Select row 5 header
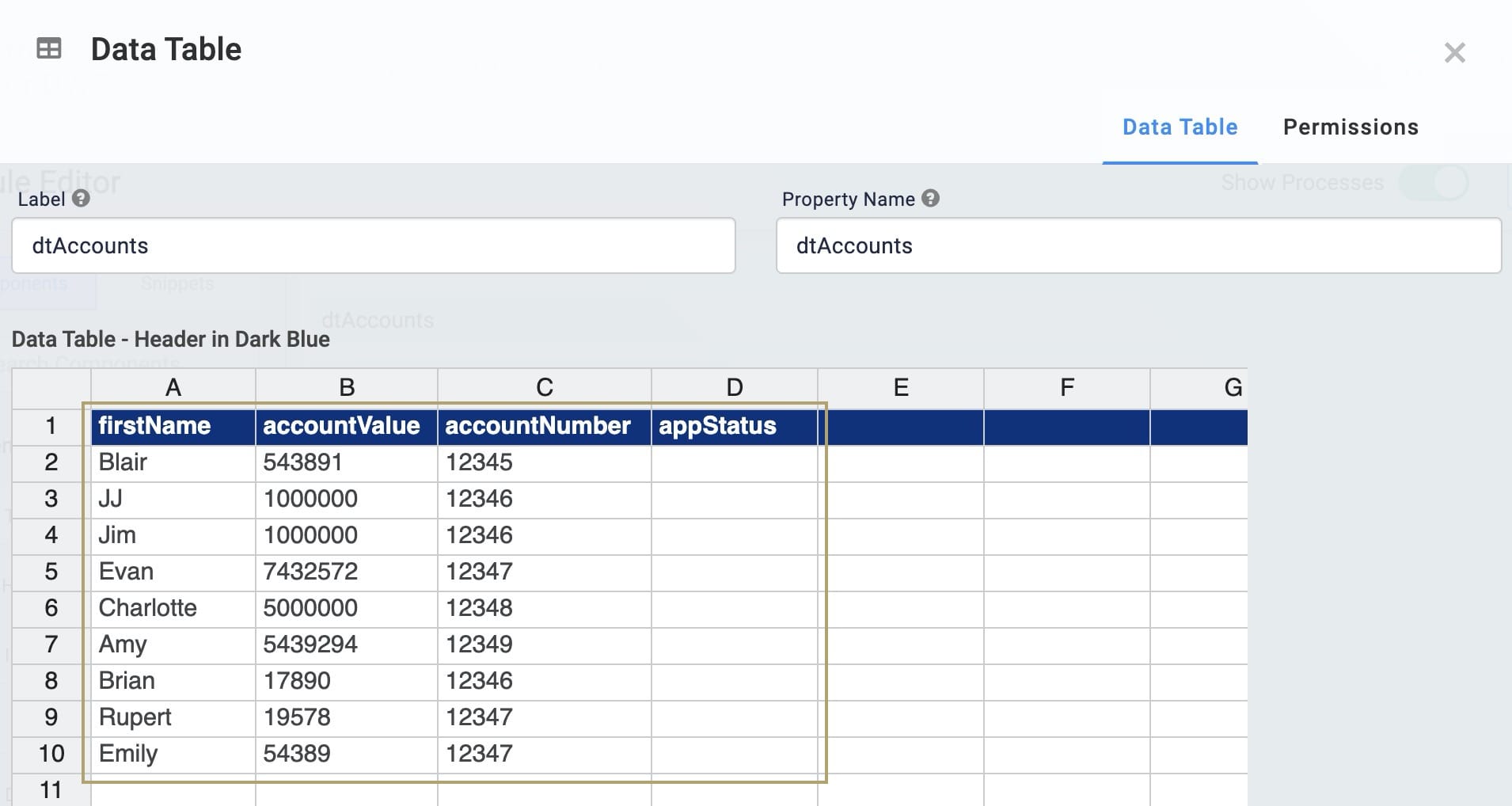Image resolution: width=1512 pixels, height=806 pixels. pos(51,572)
